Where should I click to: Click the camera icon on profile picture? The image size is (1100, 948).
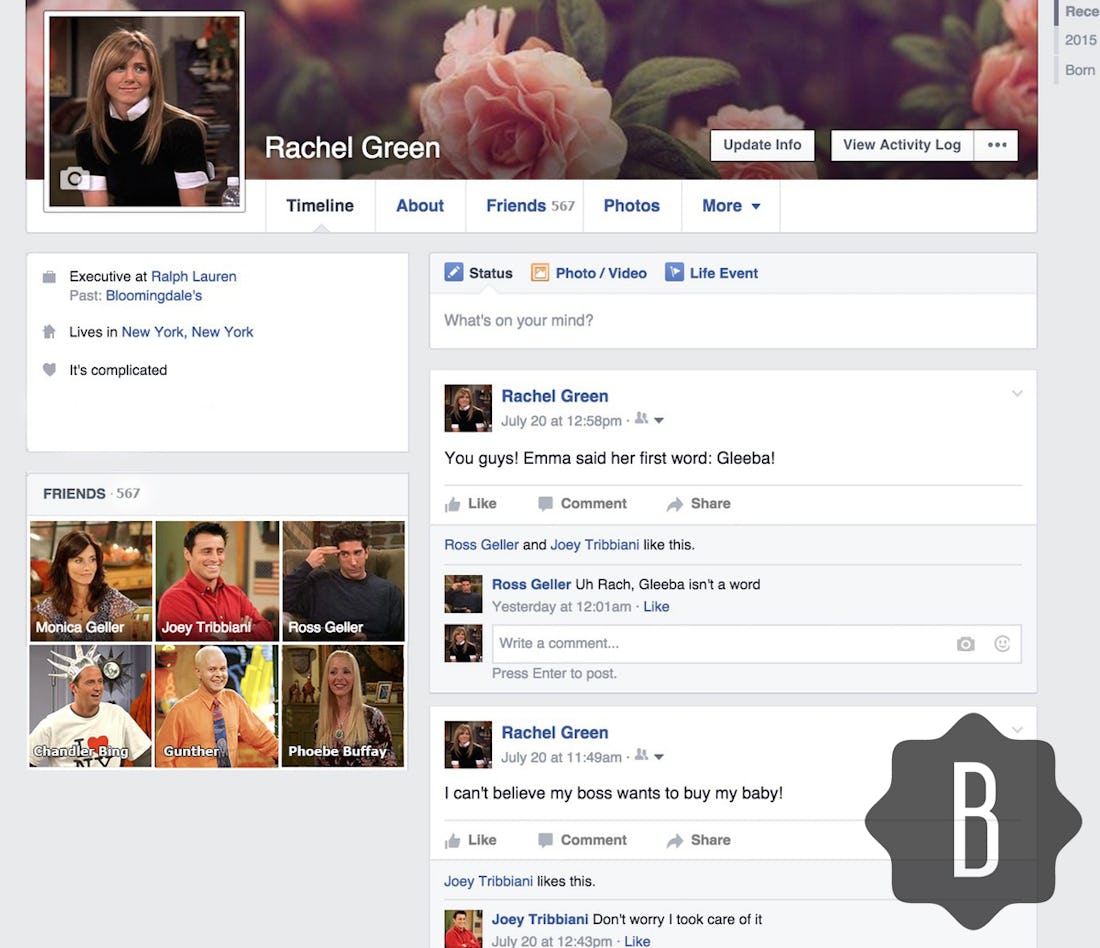[75, 178]
